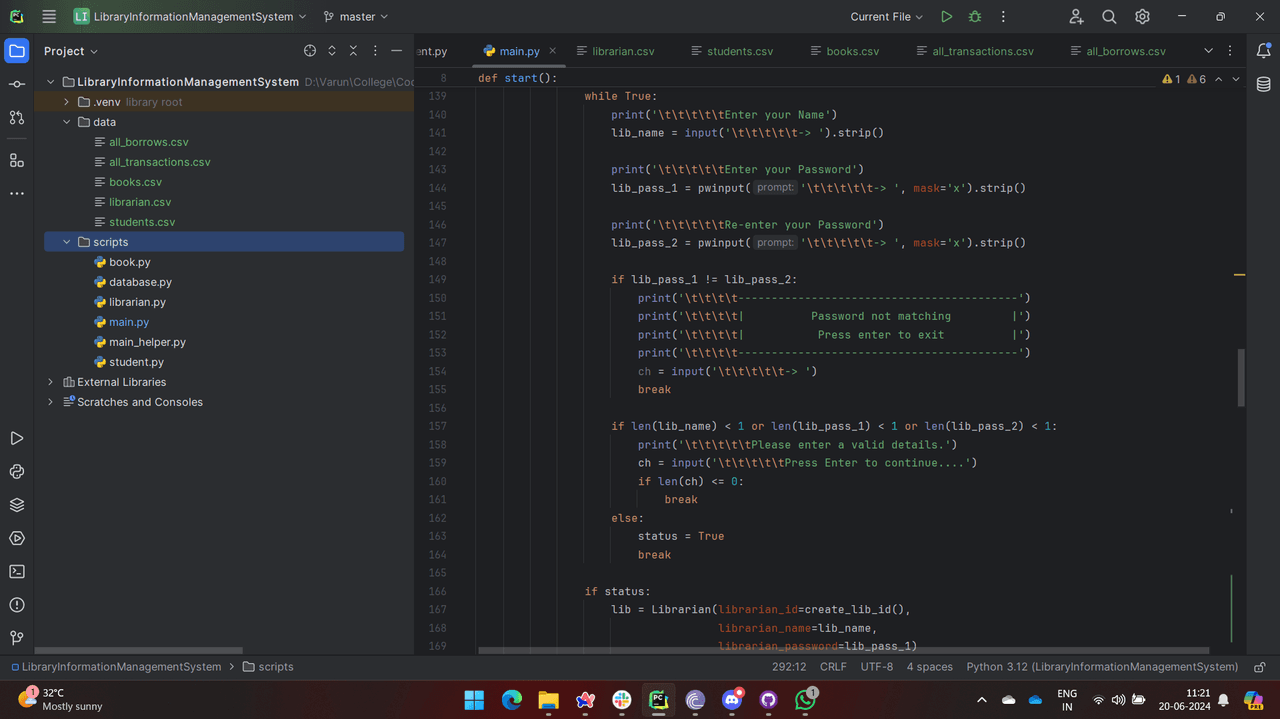This screenshot has height=719, width=1280.
Task: Hide the Project tool window
Action: click(397, 51)
